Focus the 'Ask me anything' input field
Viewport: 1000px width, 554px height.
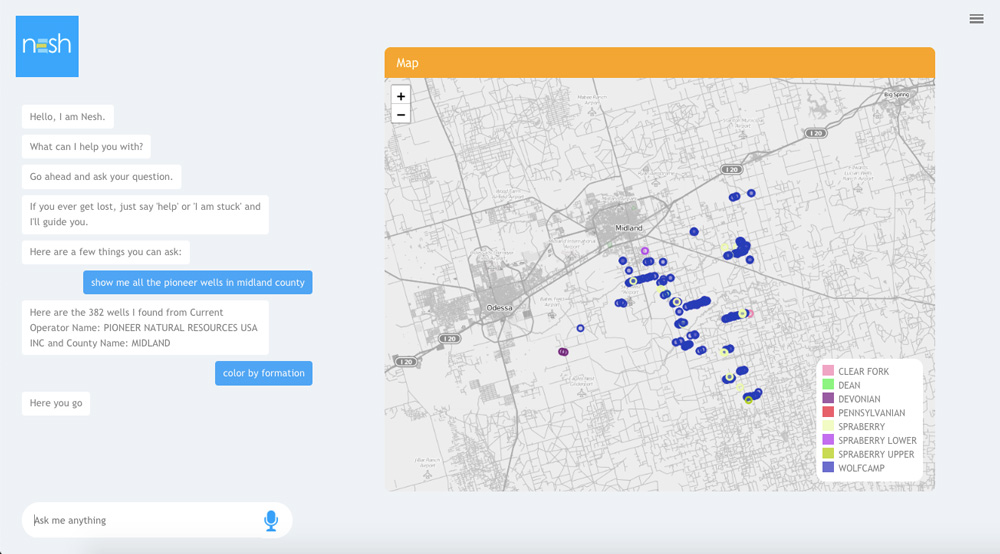[x=140, y=520]
